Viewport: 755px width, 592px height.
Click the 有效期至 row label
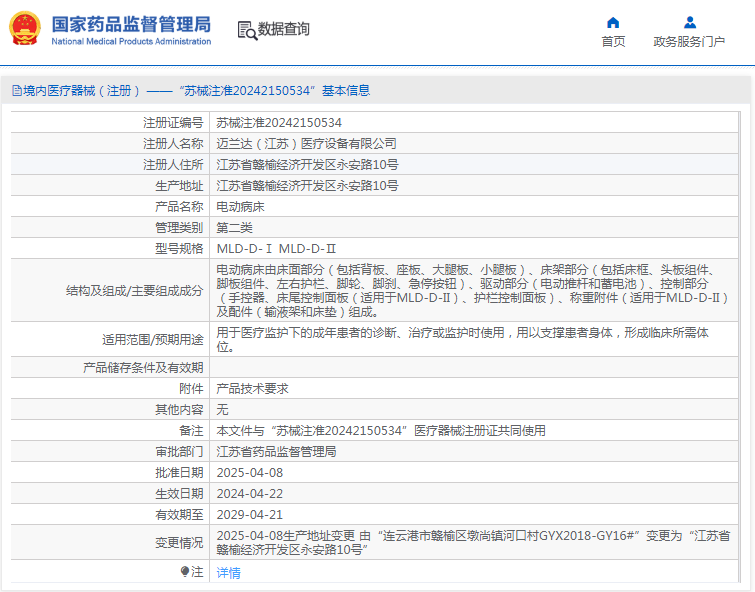[x=179, y=514]
